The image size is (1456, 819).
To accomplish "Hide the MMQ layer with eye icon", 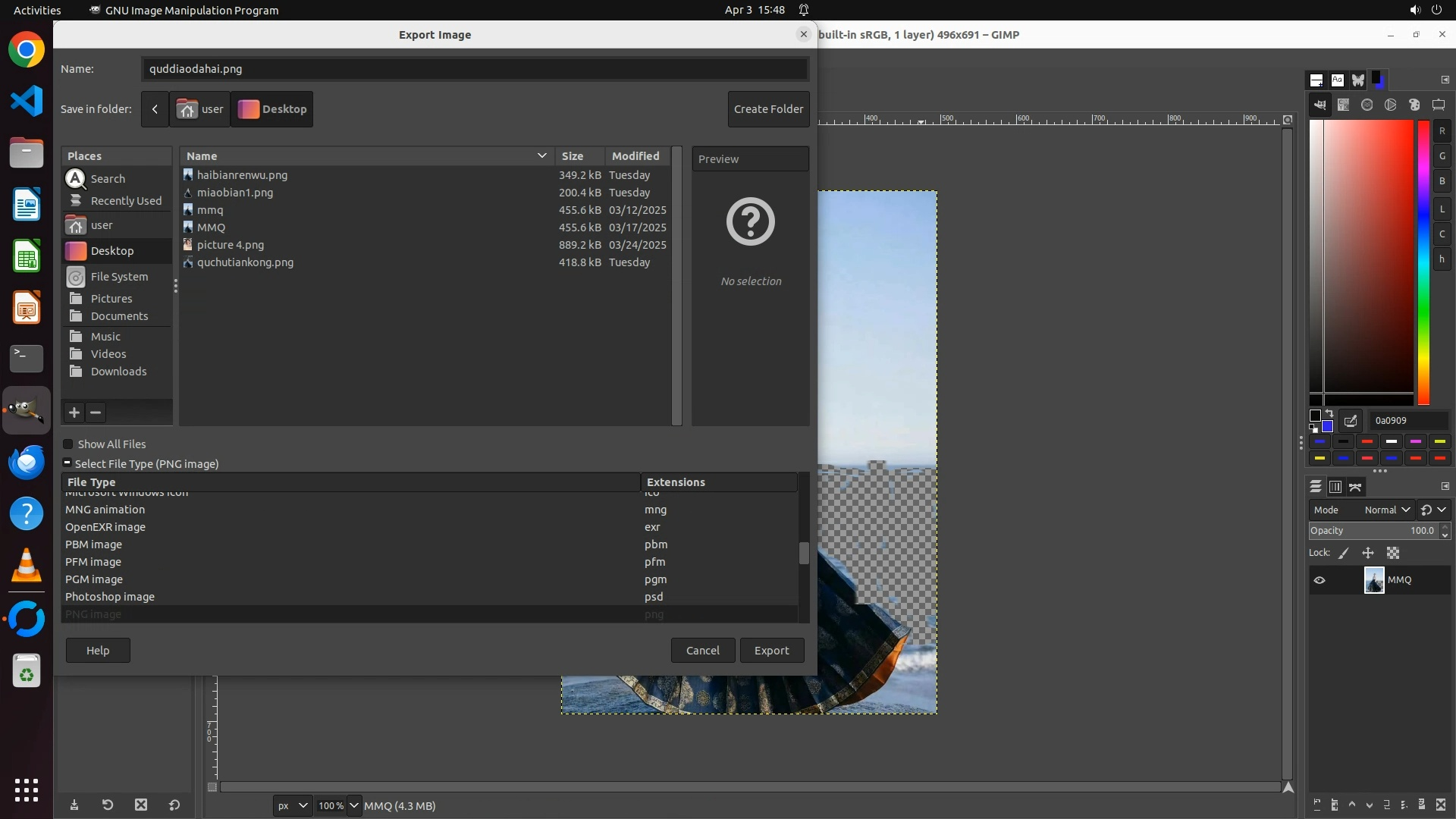I will (x=1319, y=580).
